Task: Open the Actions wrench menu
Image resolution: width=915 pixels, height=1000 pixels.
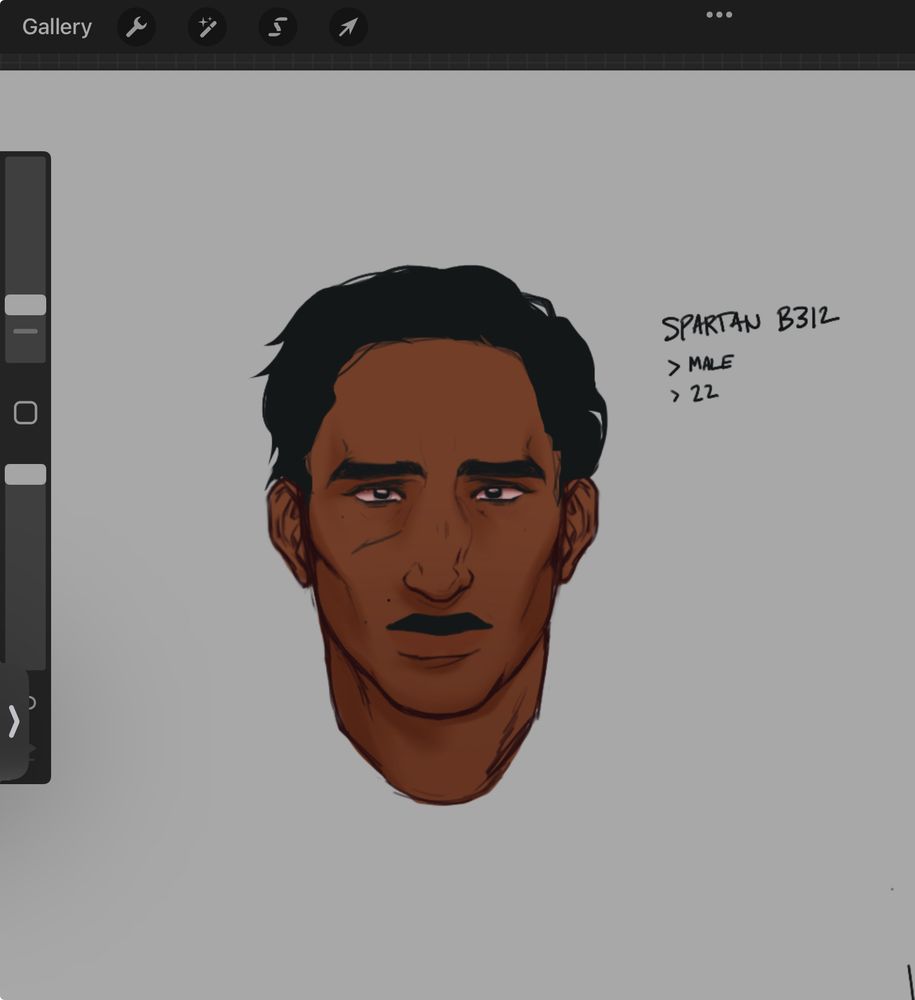Action: 136,27
